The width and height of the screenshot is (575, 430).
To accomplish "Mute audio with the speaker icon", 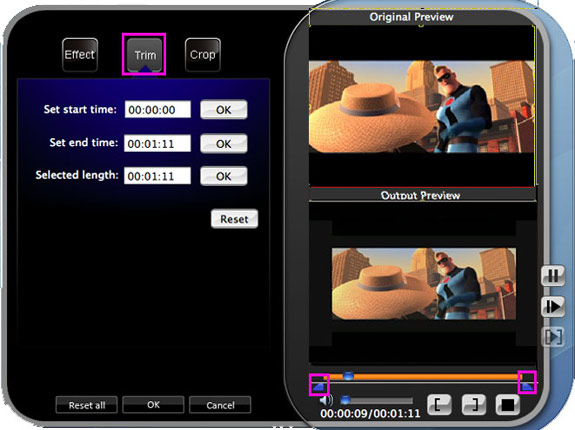I will coord(325,400).
